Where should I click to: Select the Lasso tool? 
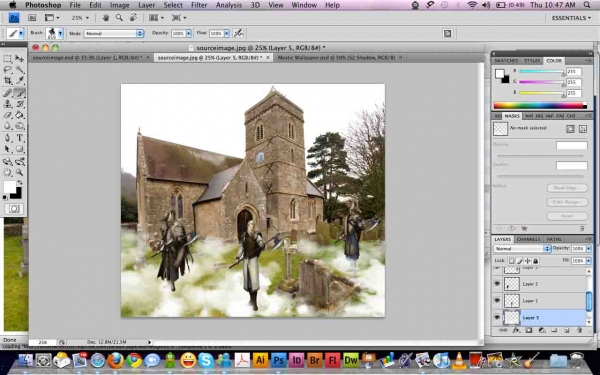tap(7, 70)
